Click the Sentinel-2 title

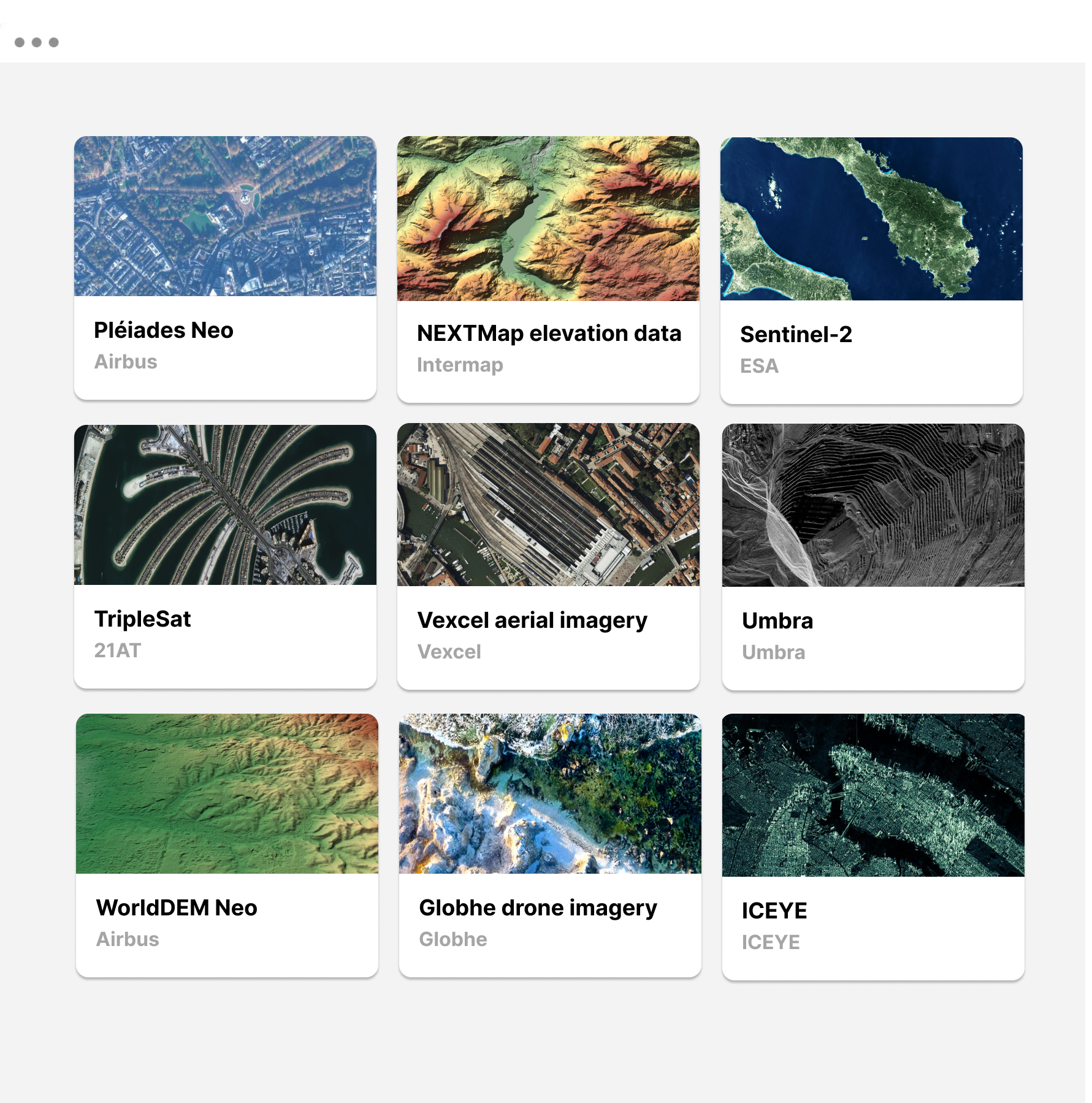click(x=796, y=335)
